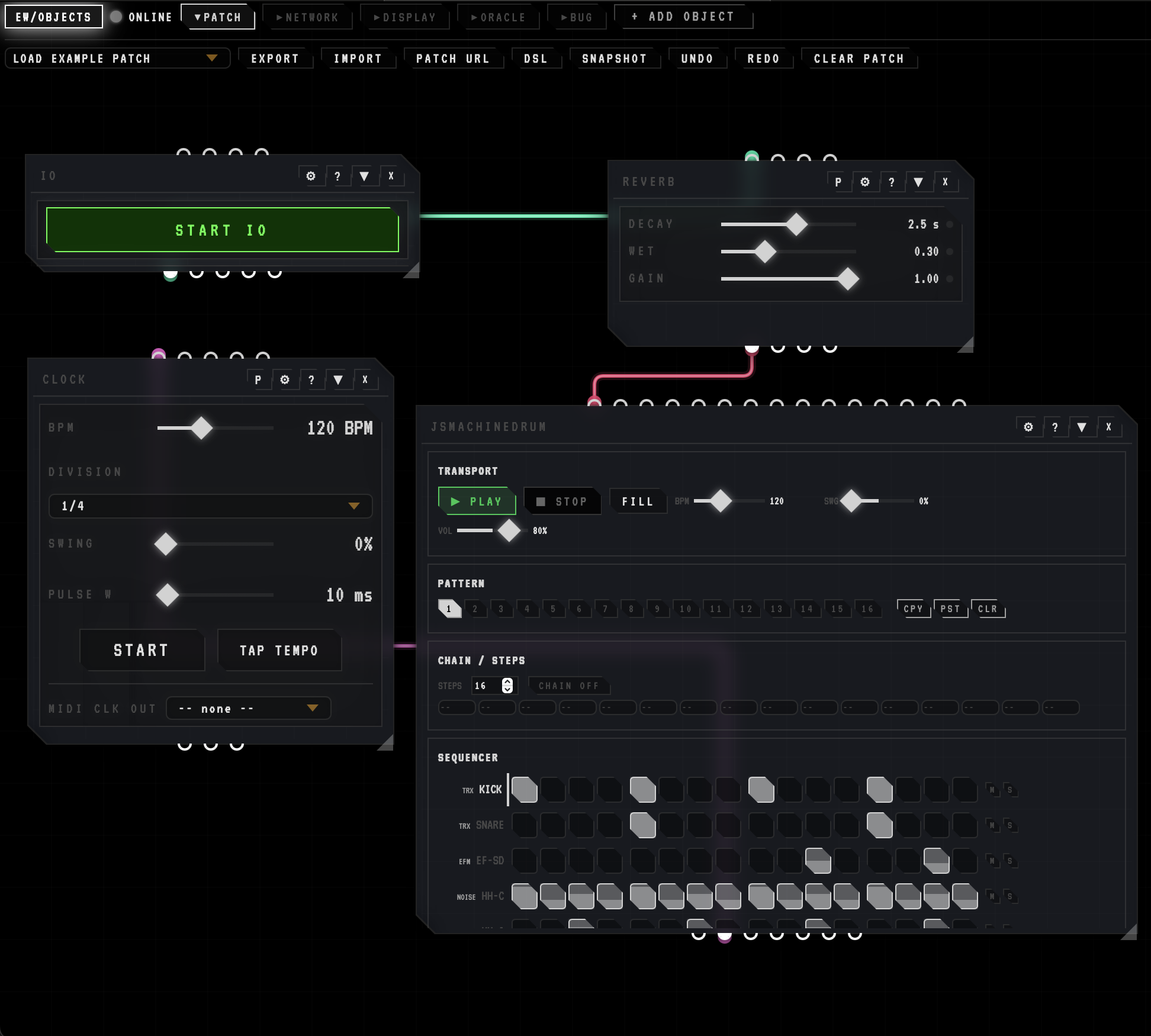Image resolution: width=1151 pixels, height=1036 pixels.
Task: Paste pattern with PST button
Action: (x=950, y=609)
